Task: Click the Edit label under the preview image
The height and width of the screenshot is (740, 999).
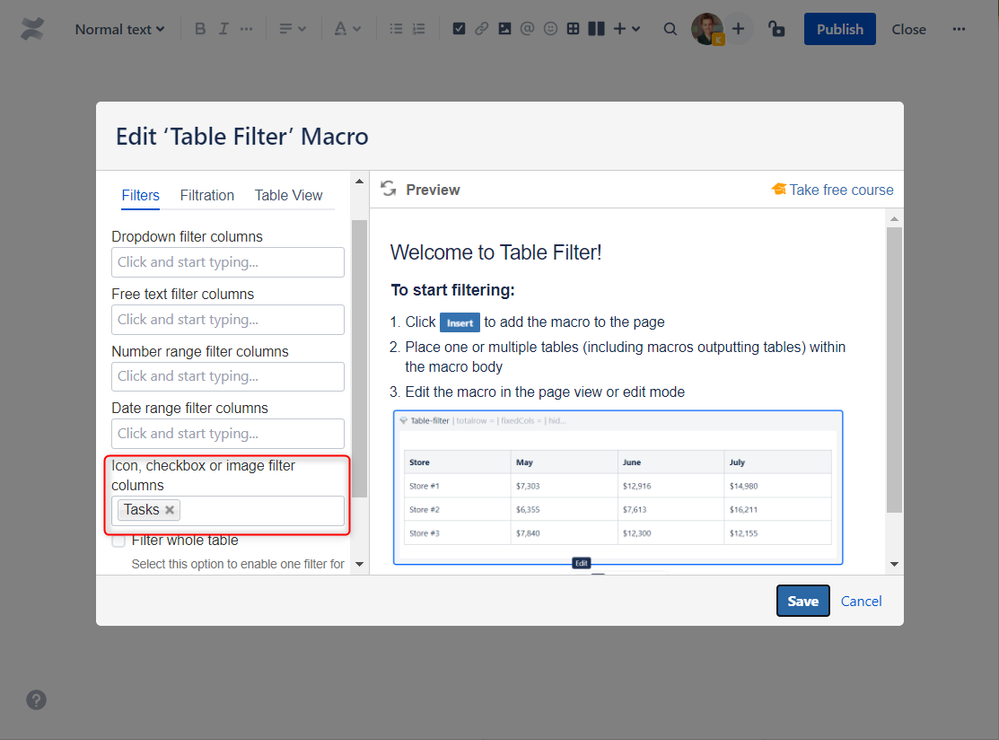Action: 581,563
